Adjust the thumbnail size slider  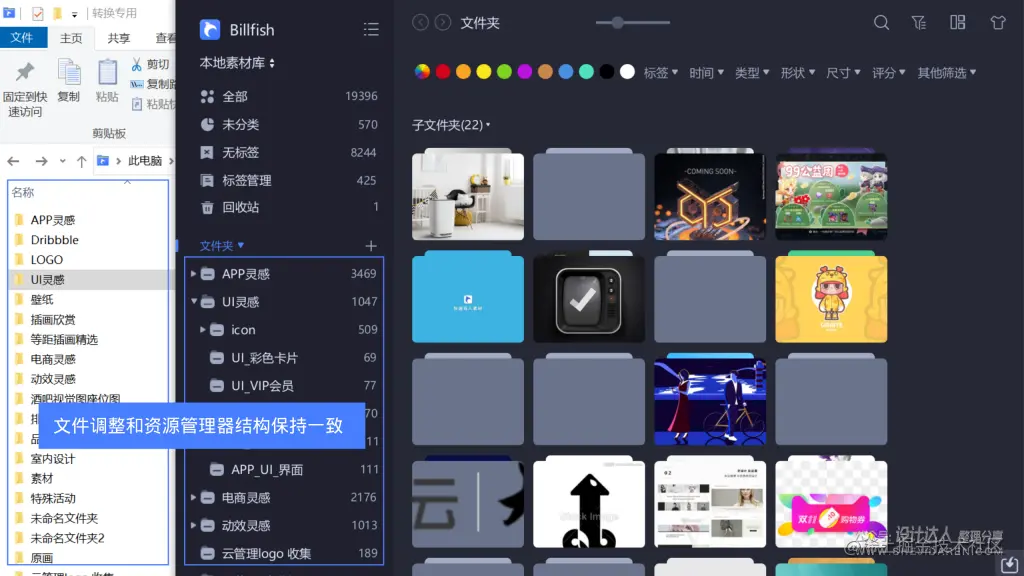[x=618, y=23]
